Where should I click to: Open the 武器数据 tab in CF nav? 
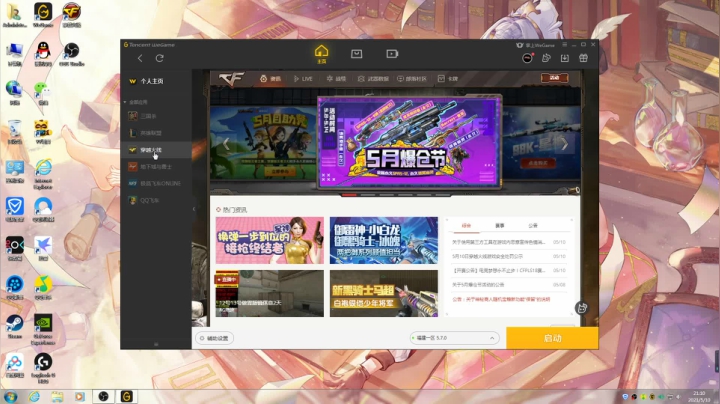coord(373,79)
